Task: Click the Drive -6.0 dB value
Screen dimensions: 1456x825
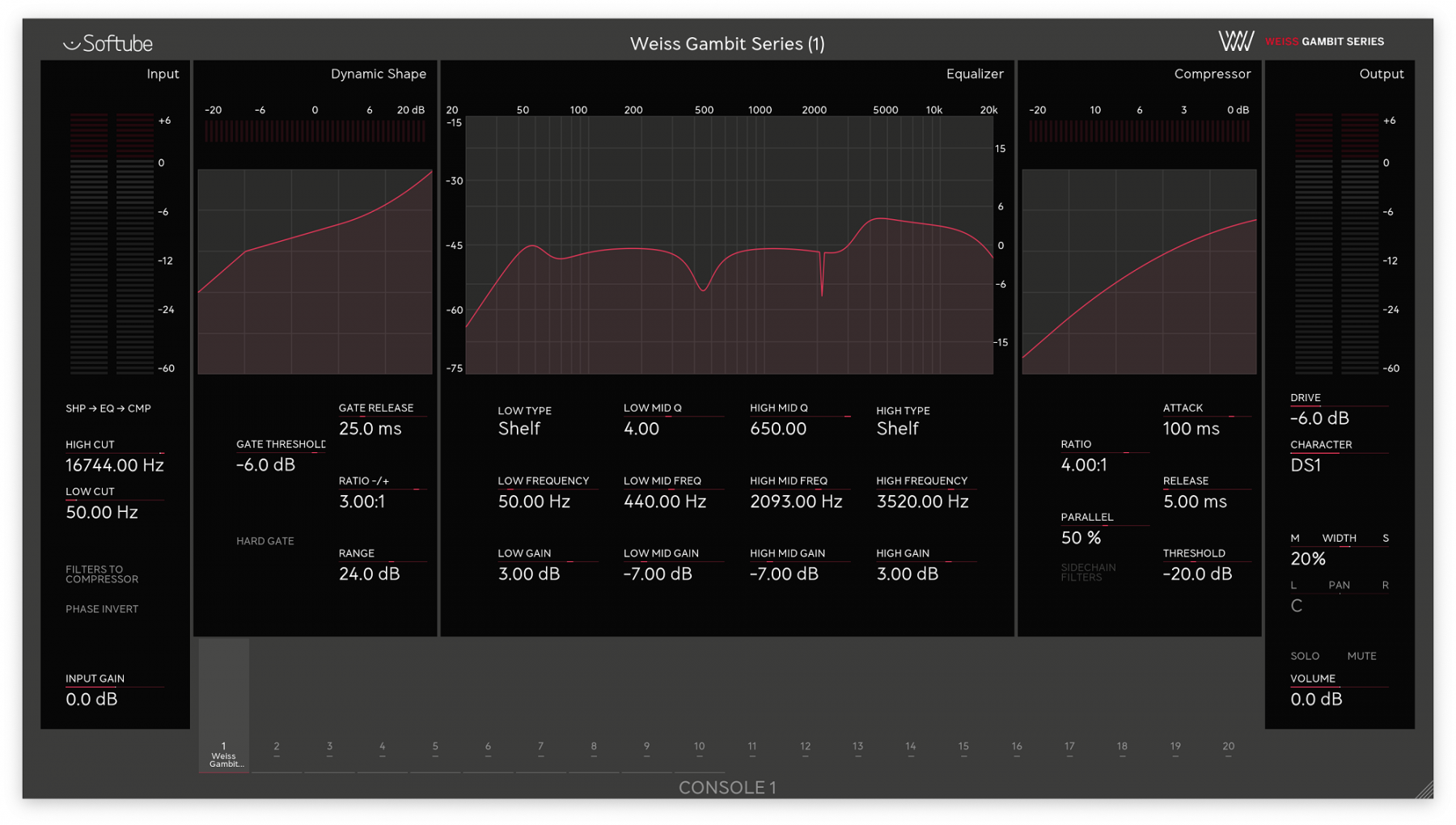Action: 1319,418
